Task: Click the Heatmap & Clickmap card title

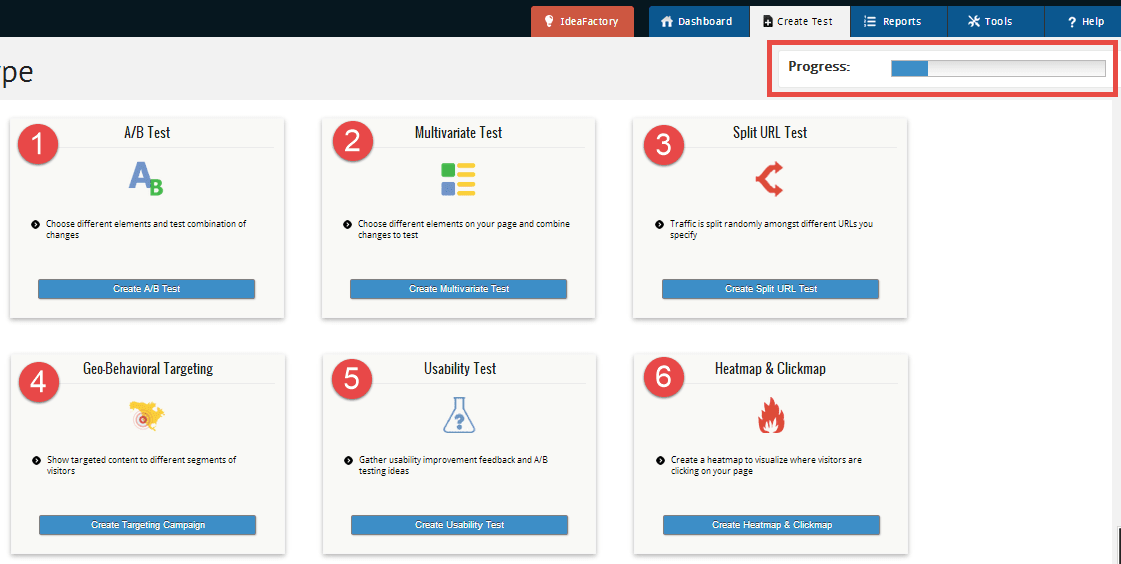Action: click(x=771, y=369)
